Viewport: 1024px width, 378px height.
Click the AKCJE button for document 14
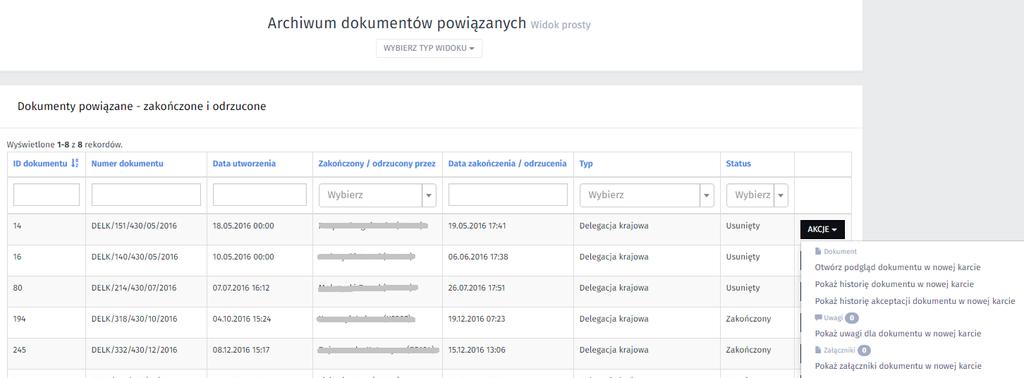(x=822, y=230)
